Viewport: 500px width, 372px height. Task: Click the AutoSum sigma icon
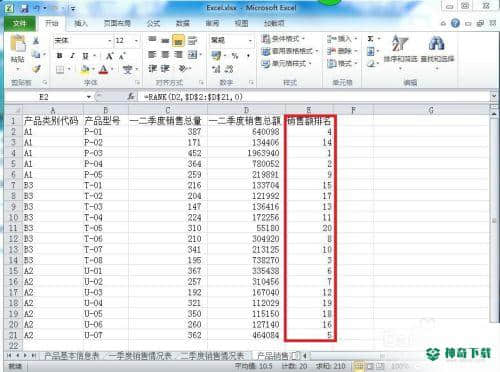tap(370, 39)
